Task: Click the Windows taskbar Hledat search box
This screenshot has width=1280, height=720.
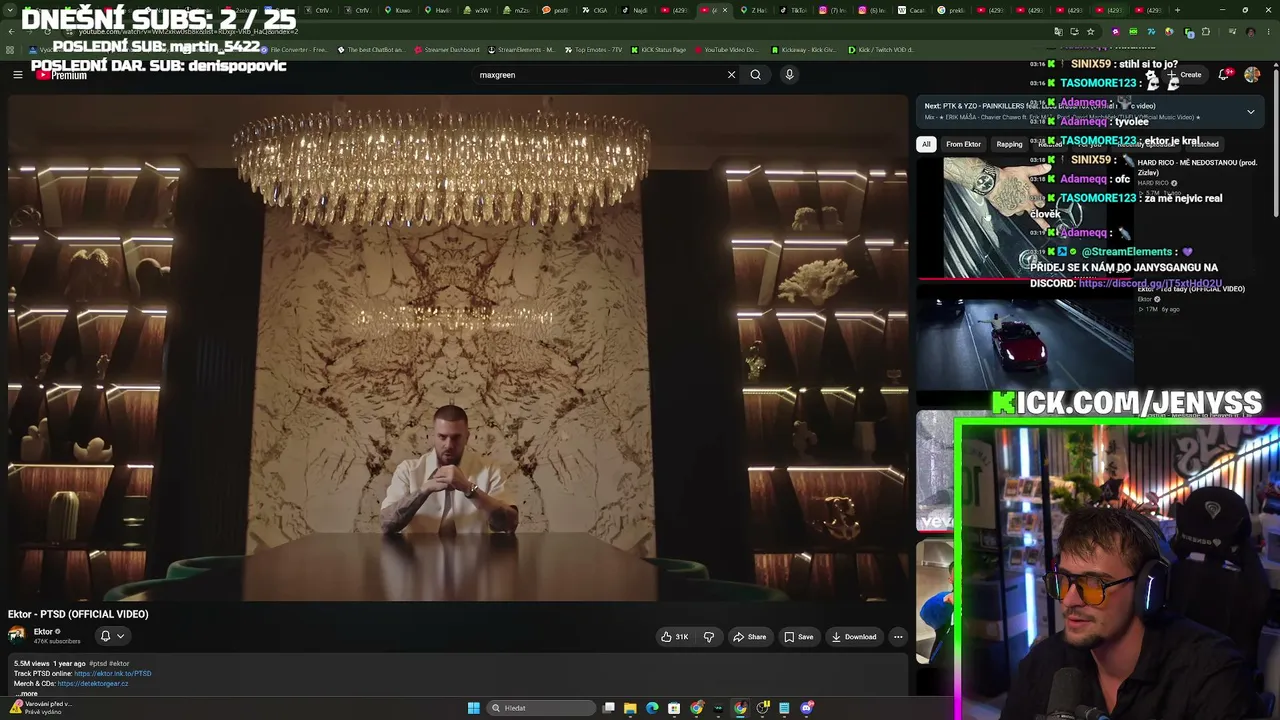Action: click(x=540, y=708)
